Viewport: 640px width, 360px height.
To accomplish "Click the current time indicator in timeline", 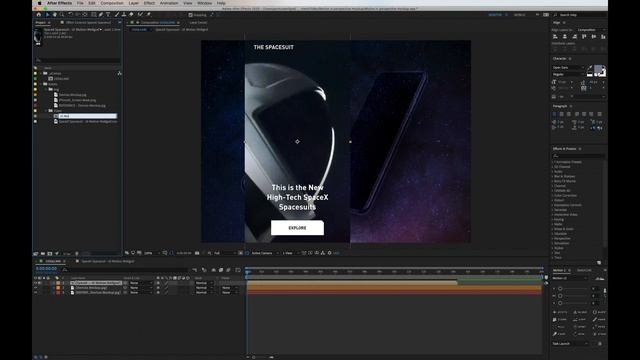I will (x=247, y=272).
